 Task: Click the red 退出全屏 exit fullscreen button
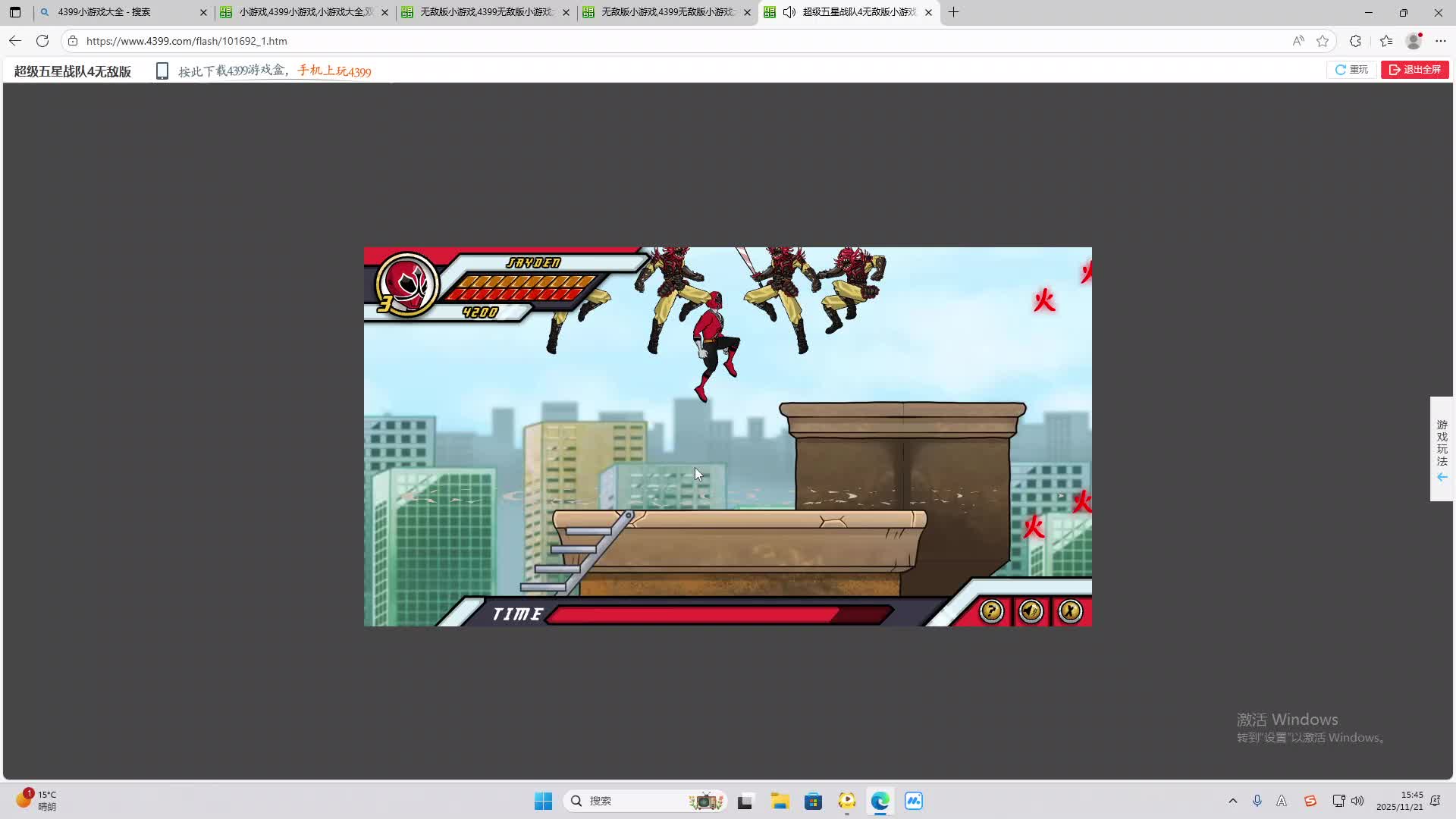pyautogui.click(x=1414, y=70)
